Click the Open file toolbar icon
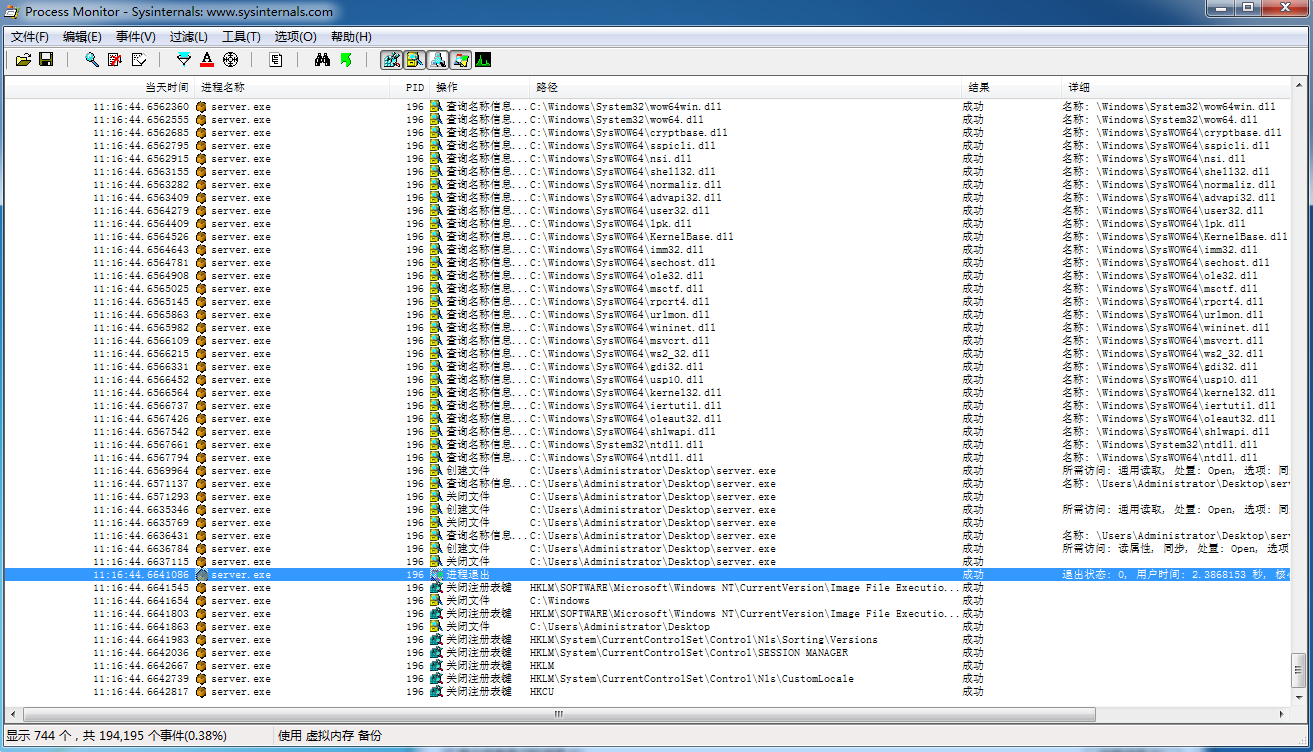This screenshot has height=752, width=1313. click(23, 60)
